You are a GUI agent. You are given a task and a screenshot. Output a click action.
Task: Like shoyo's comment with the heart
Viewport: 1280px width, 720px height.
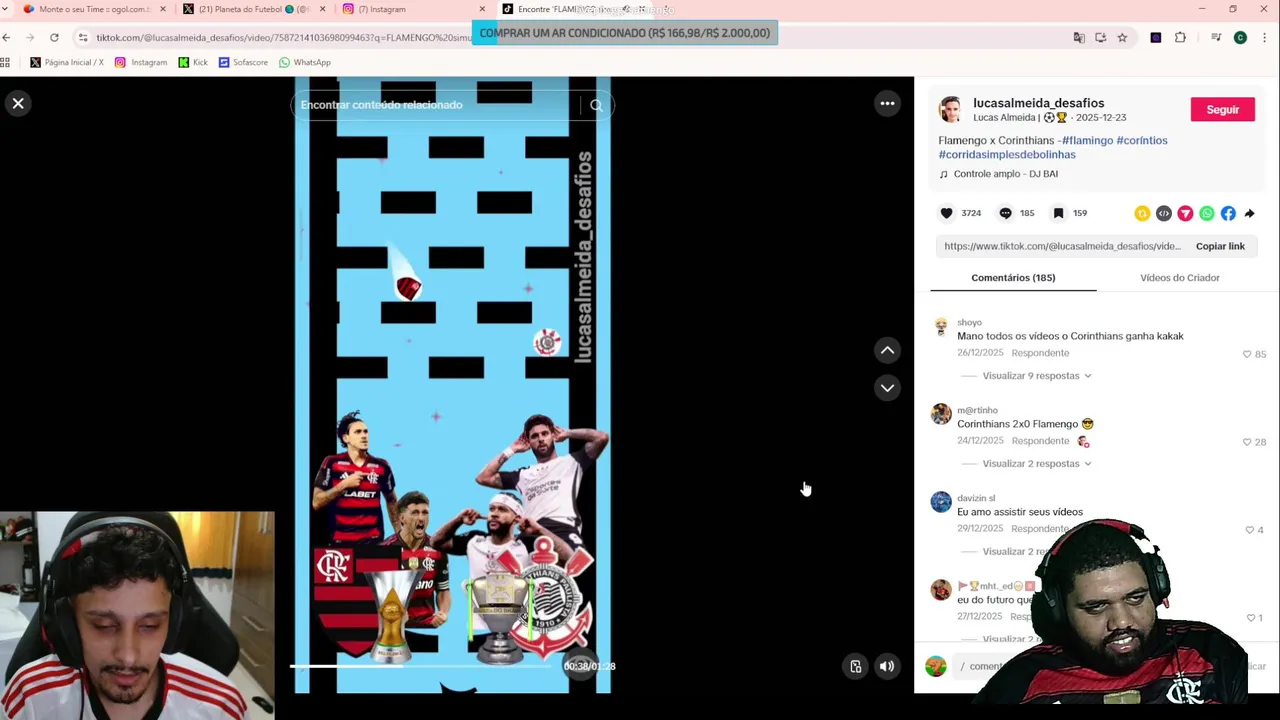[x=1247, y=354]
